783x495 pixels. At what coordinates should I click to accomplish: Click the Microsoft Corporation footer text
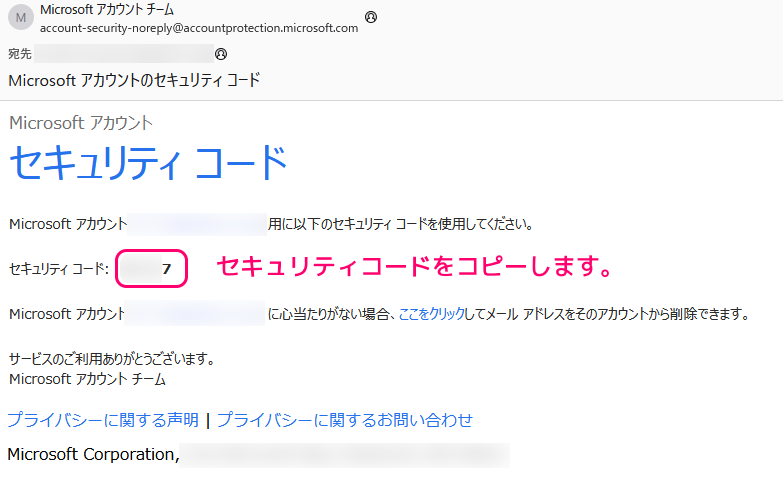(x=93, y=455)
